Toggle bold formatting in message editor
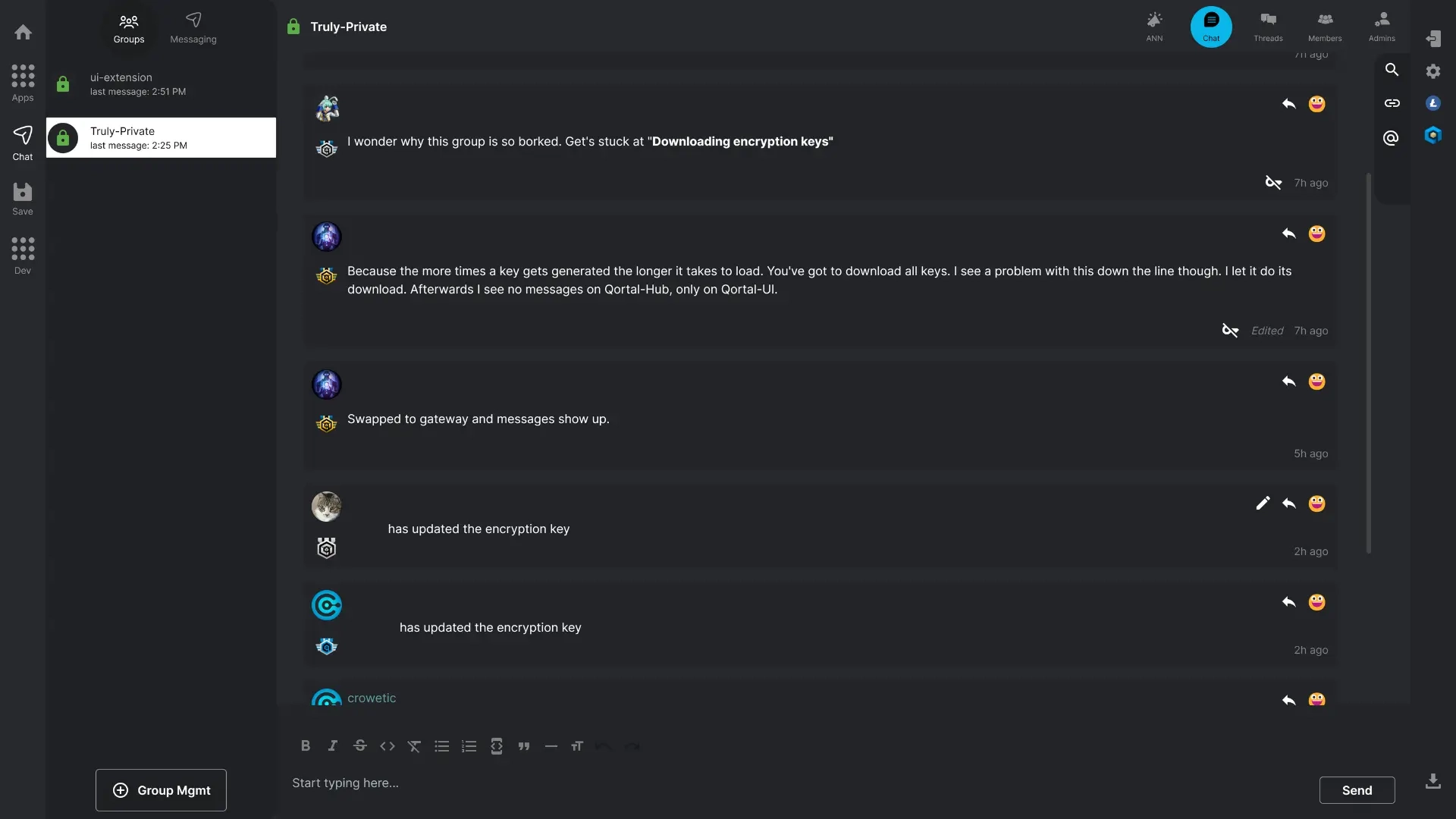This screenshot has width=1456, height=819. (x=306, y=745)
